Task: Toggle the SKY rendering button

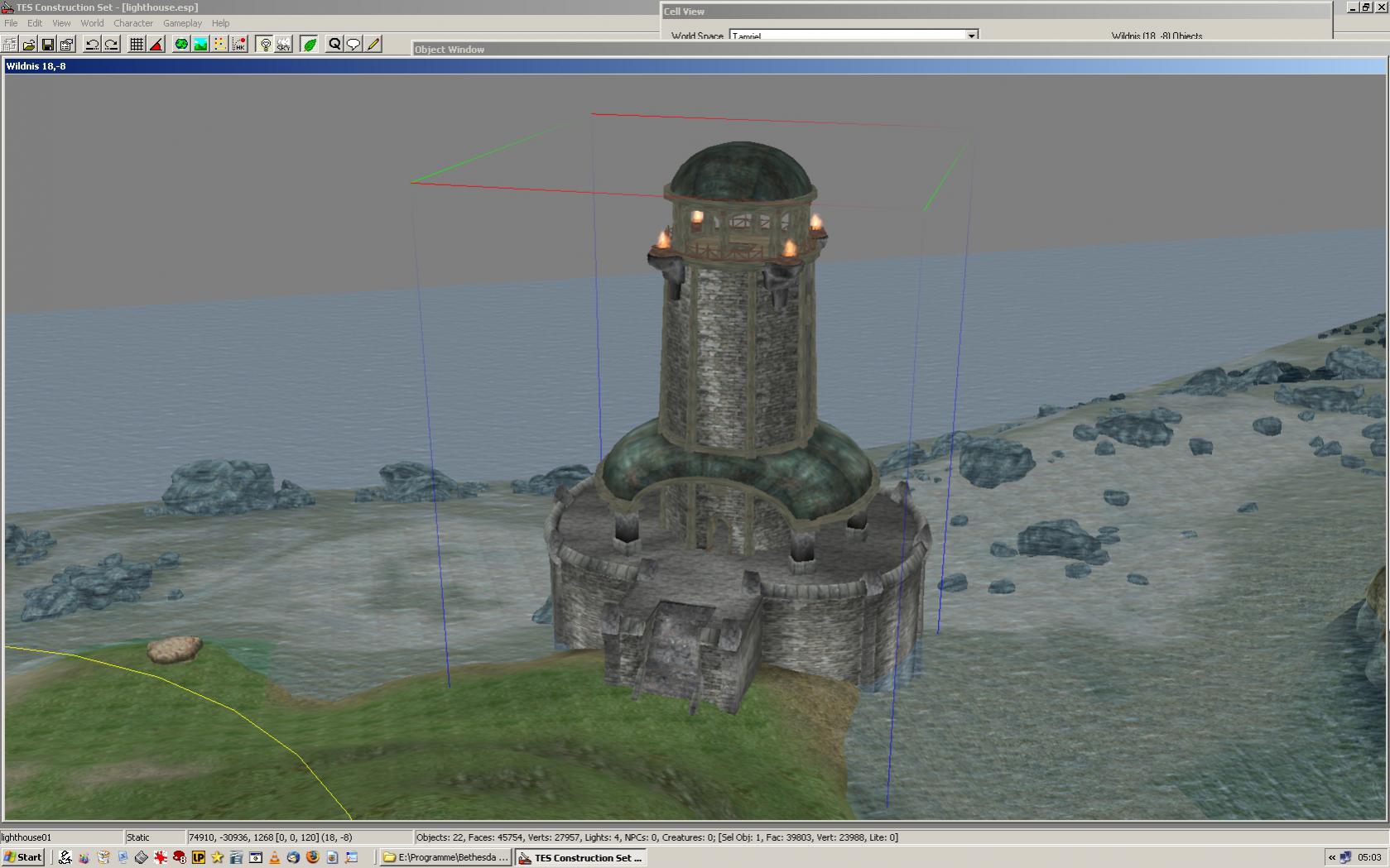Action: click(284, 45)
